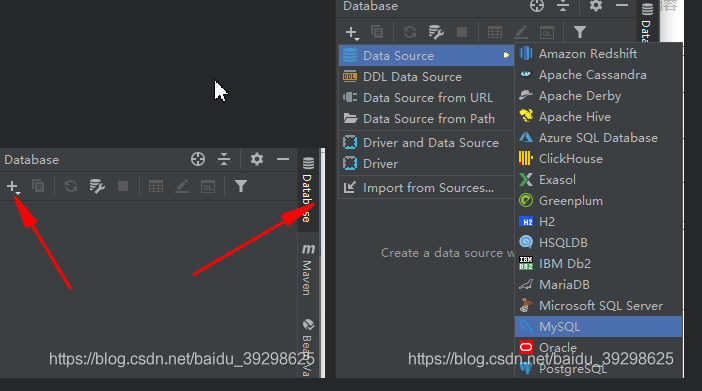Open gear settings in right Database header
This screenshot has height=391, width=702.
tap(595, 6)
